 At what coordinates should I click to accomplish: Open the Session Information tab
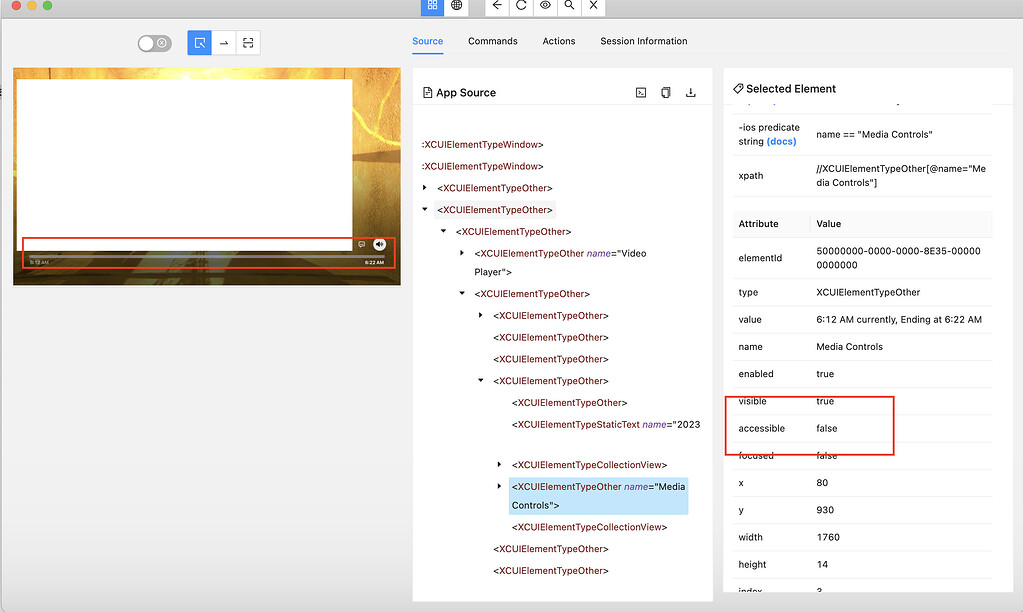(x=643, y=41)
